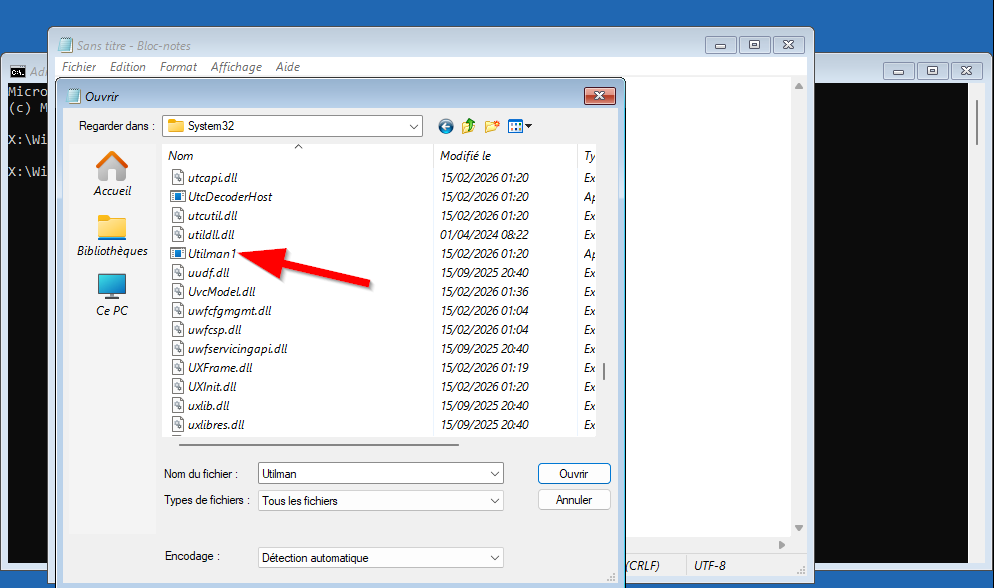Click the file list vertical scrollbar
This screenshot has width=994, height=588.
[x=603, y=372]
